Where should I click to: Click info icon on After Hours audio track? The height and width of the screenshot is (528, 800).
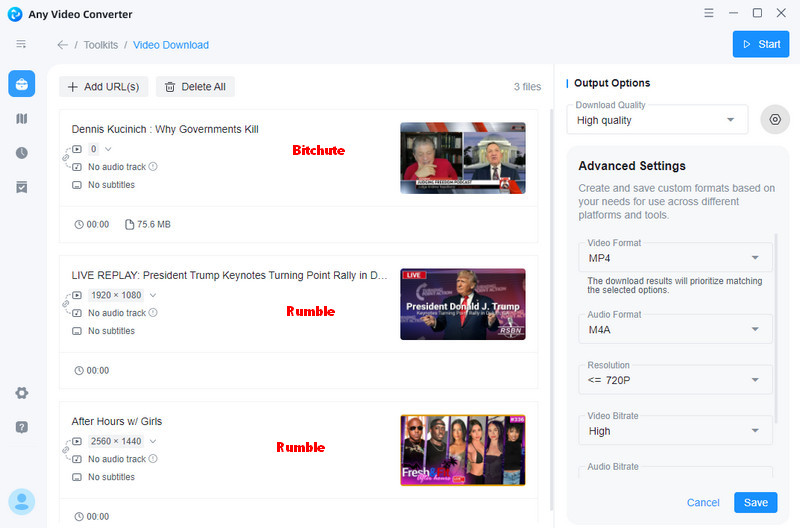click(x=153, y=459)
